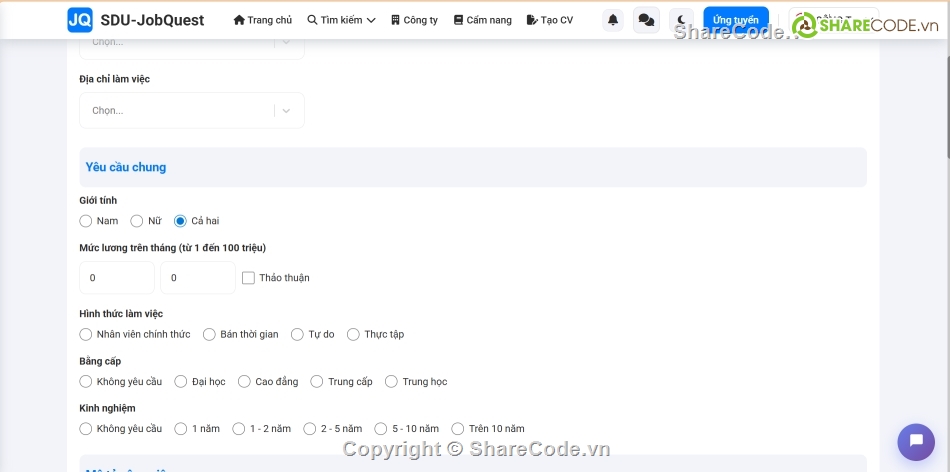950x472 pixels.
Task: Select Trung học degree radio
Action: click(391, 382)
